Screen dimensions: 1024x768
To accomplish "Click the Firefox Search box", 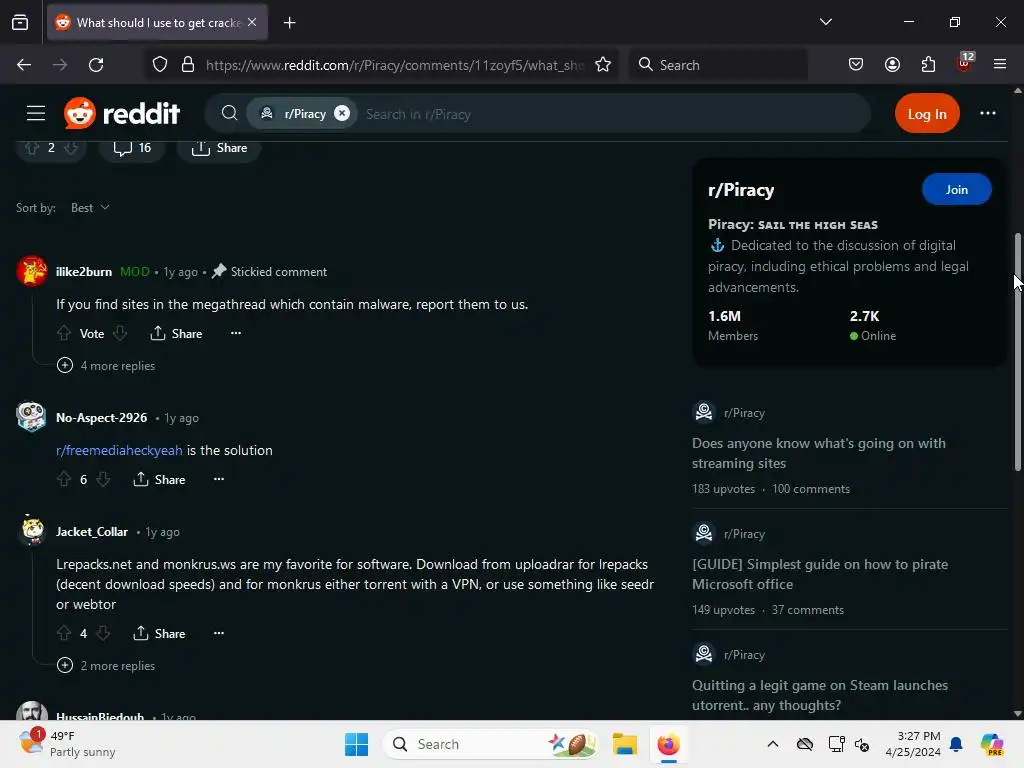I will tap(718, 65).
